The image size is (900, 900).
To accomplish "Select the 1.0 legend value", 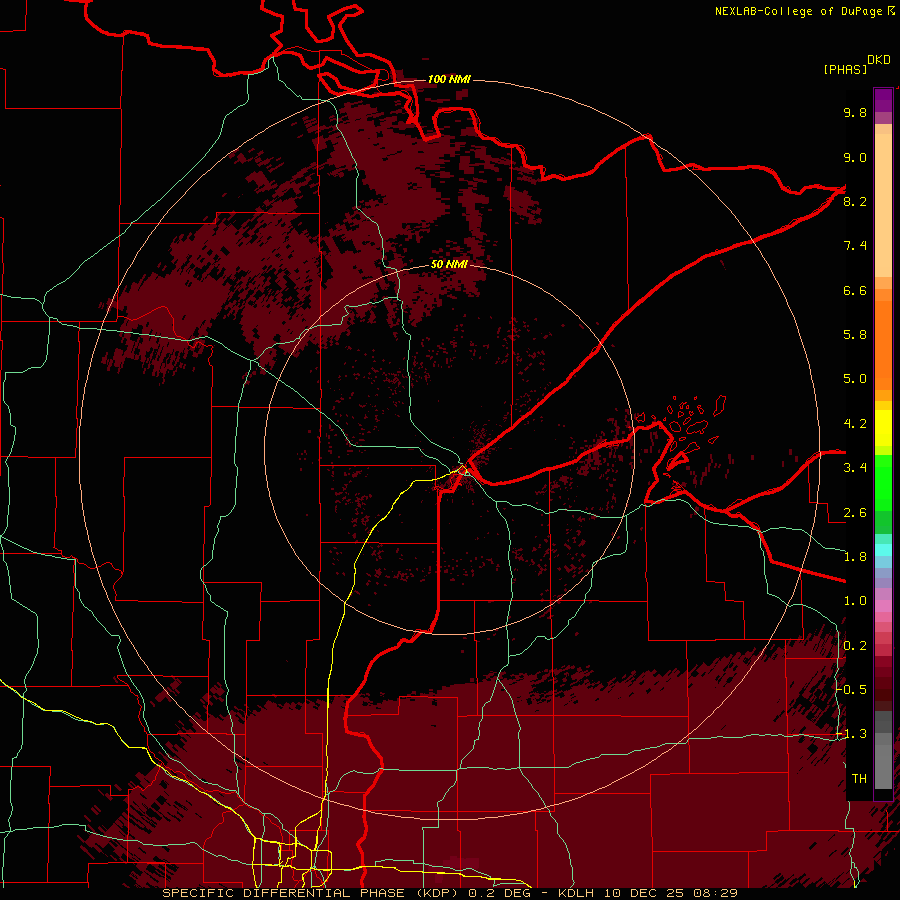I will (x=855, y=601).
